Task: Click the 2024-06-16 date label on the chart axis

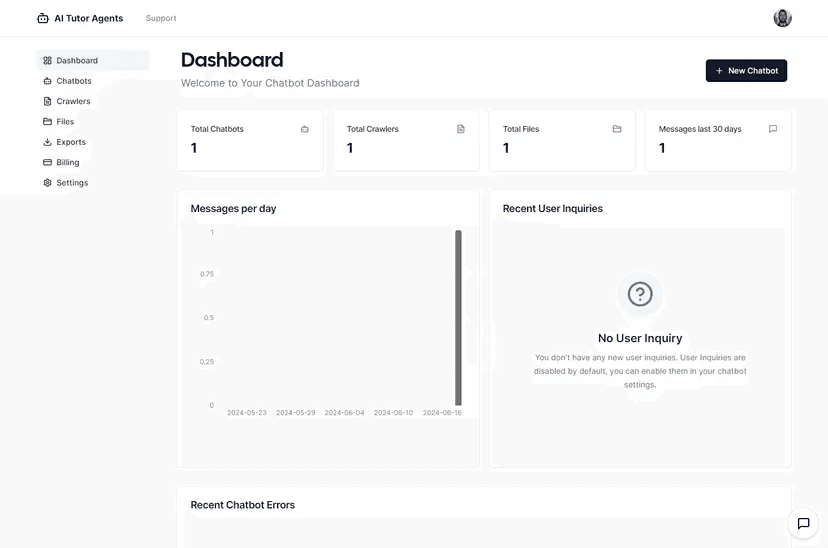Action: (x=442, y=413)
